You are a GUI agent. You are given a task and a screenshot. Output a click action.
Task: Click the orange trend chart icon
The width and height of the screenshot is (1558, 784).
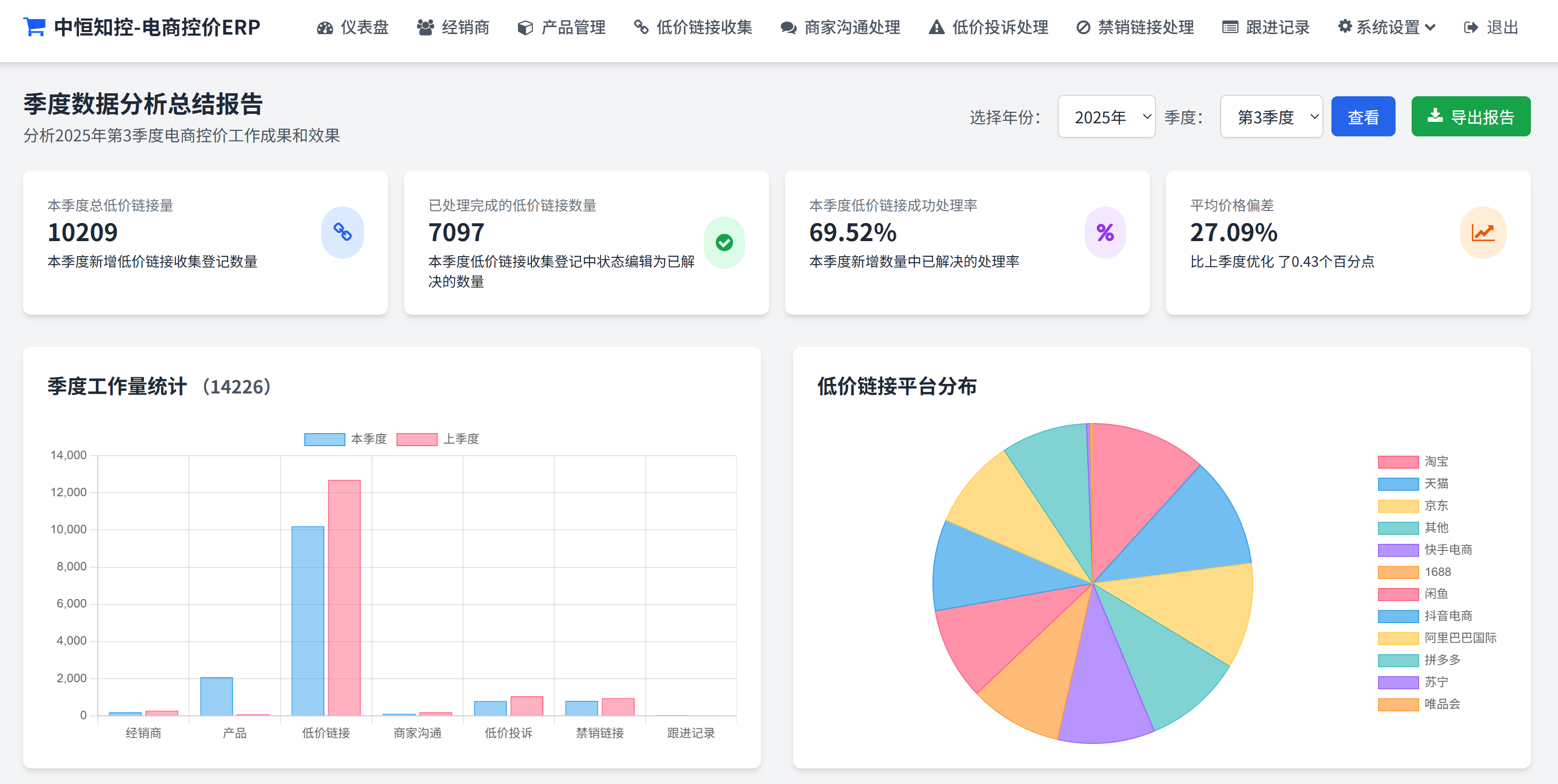point(1482,232)
